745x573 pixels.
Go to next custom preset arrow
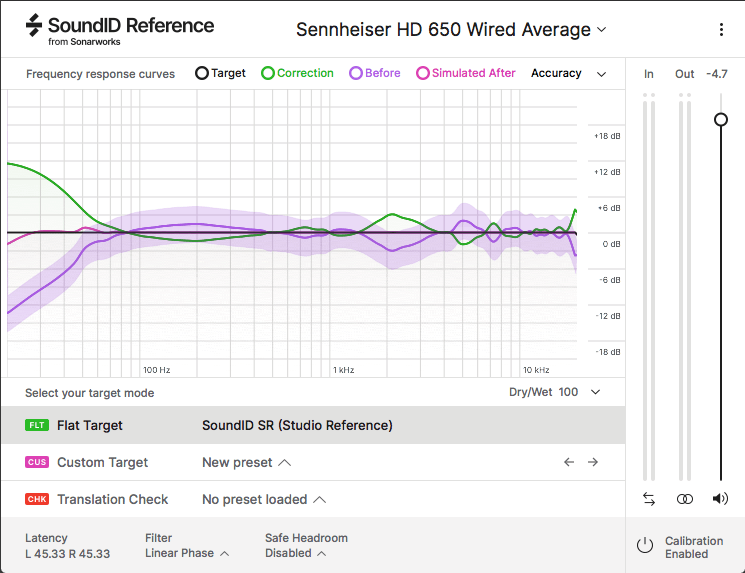[x=593, y=462]
